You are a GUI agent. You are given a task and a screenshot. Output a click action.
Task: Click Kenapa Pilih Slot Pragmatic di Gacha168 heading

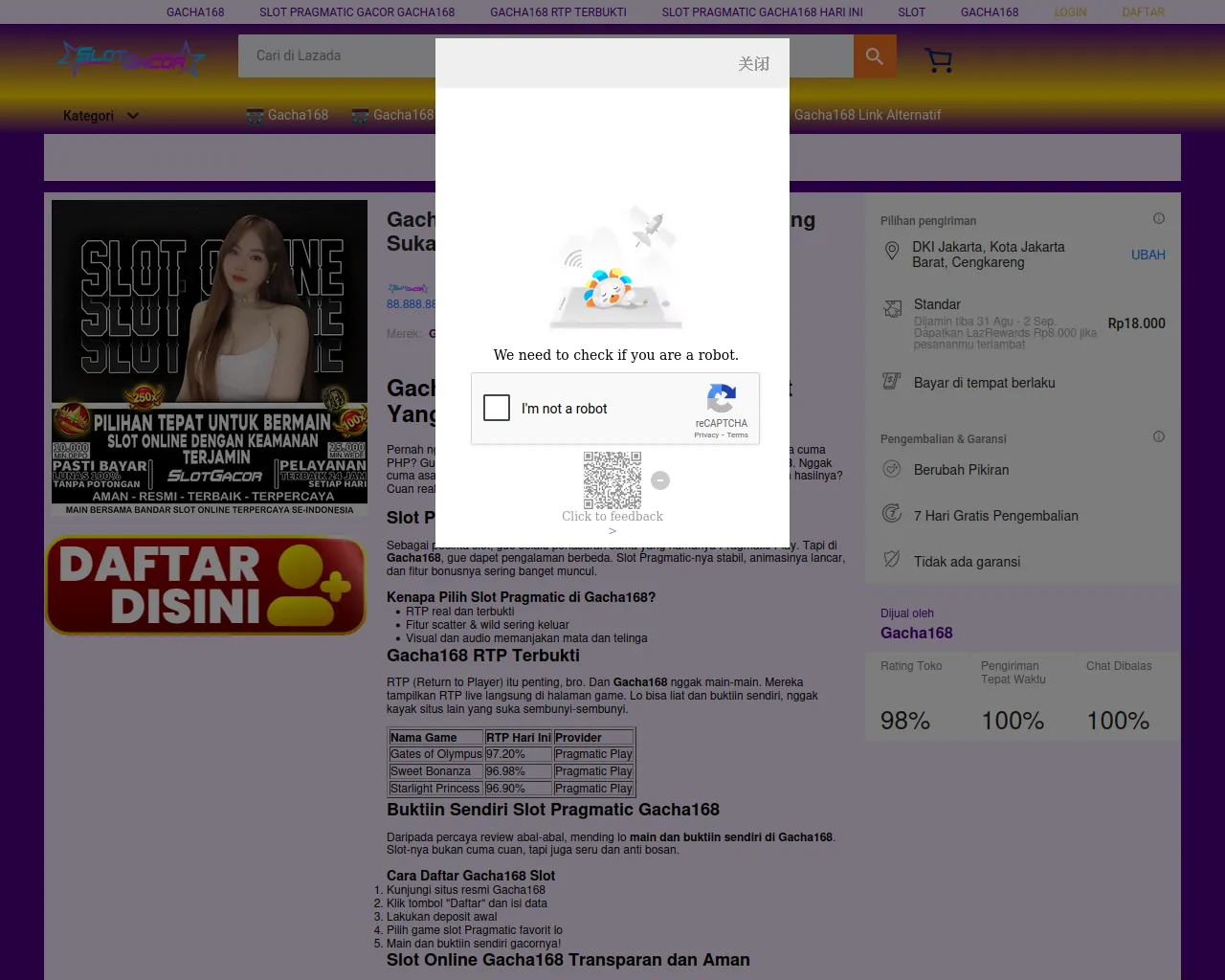click(x=521, y=597)
